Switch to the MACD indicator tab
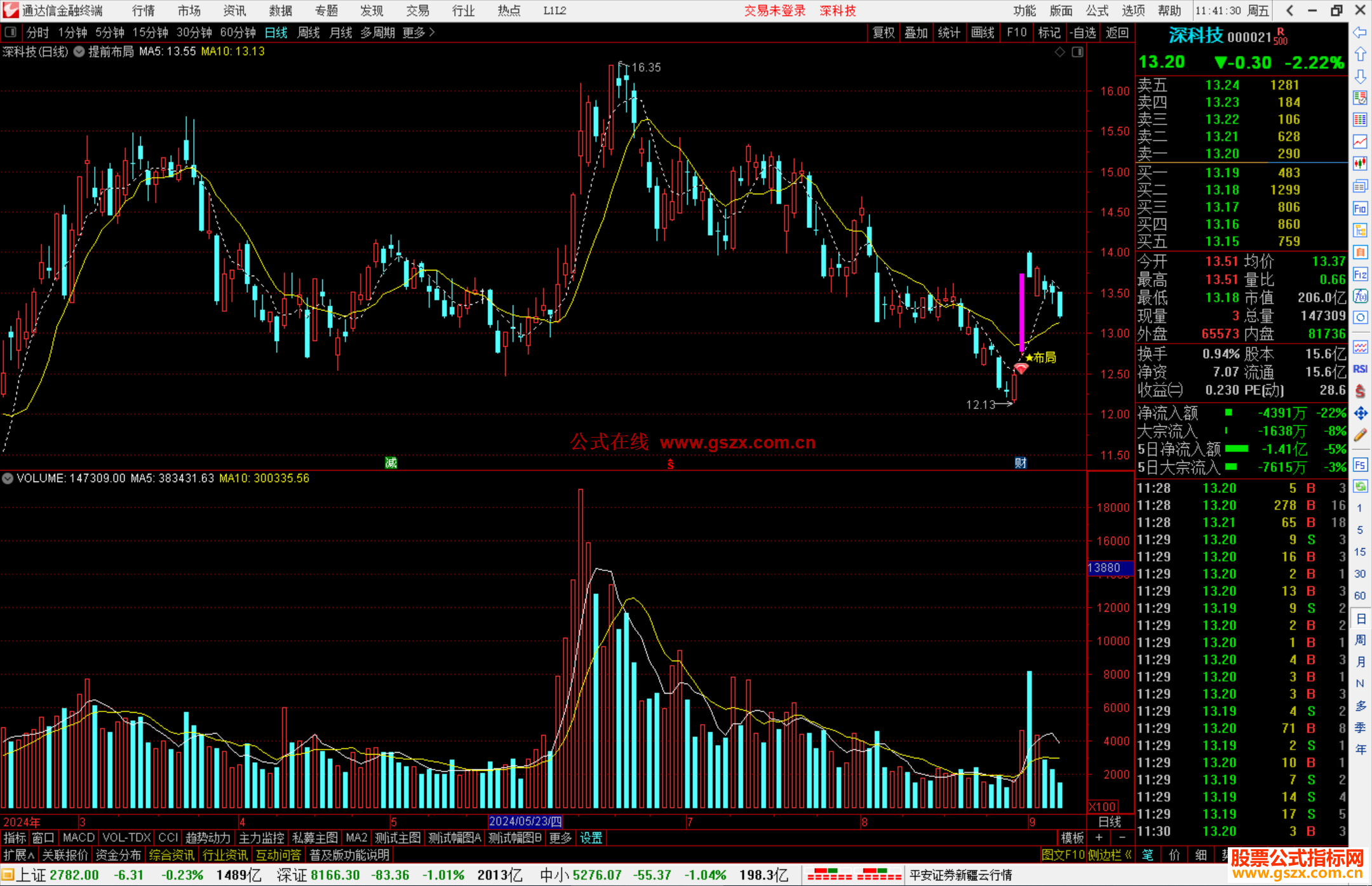 [x=79, y=838]
